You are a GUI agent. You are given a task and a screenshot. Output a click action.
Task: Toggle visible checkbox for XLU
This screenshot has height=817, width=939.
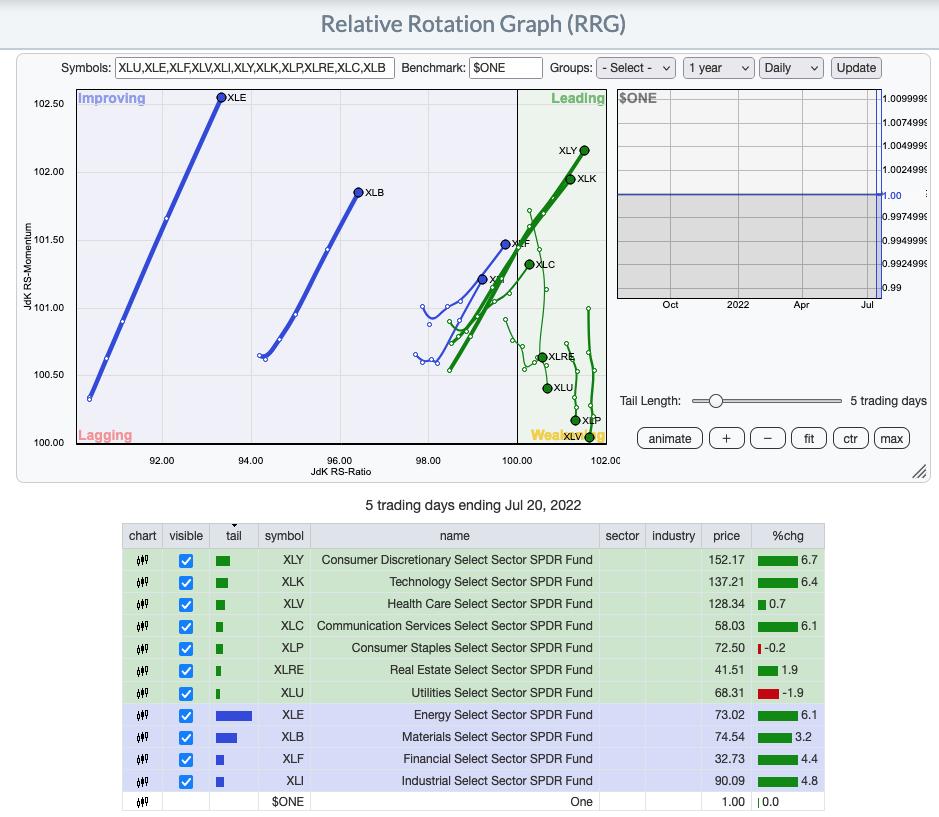(186, 694)
